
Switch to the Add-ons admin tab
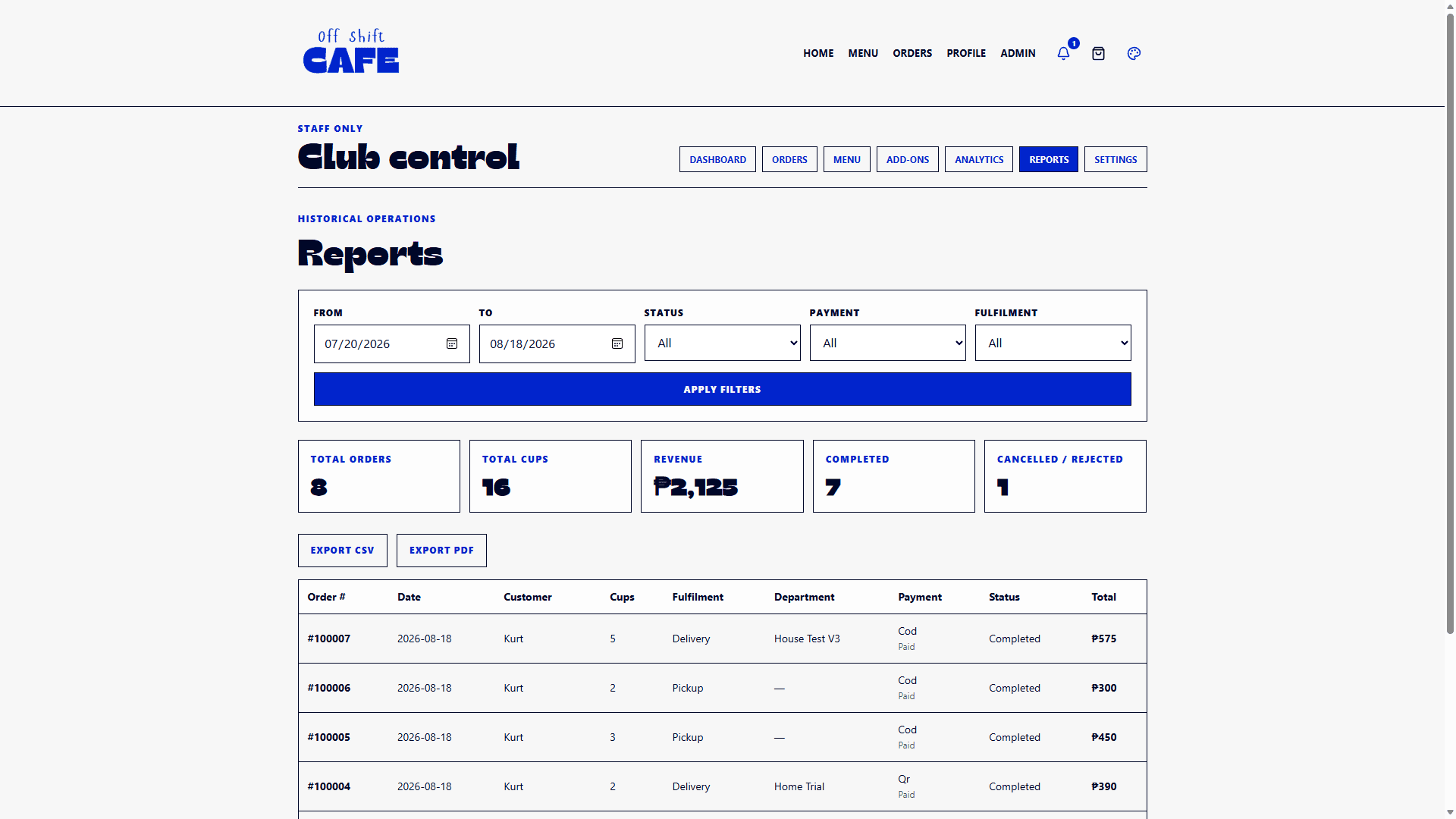[908, 159]
